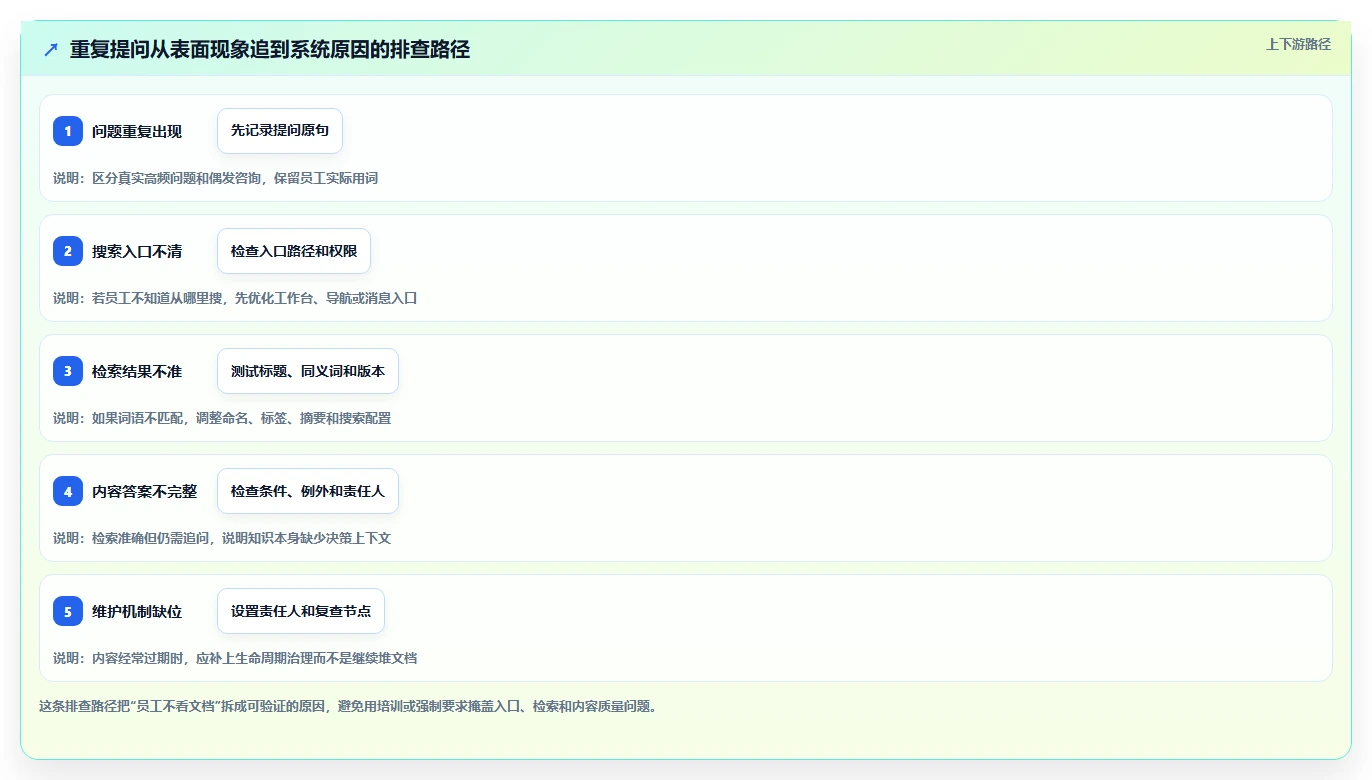
Task: Click step number 3 badge
Action: point(68,371)
